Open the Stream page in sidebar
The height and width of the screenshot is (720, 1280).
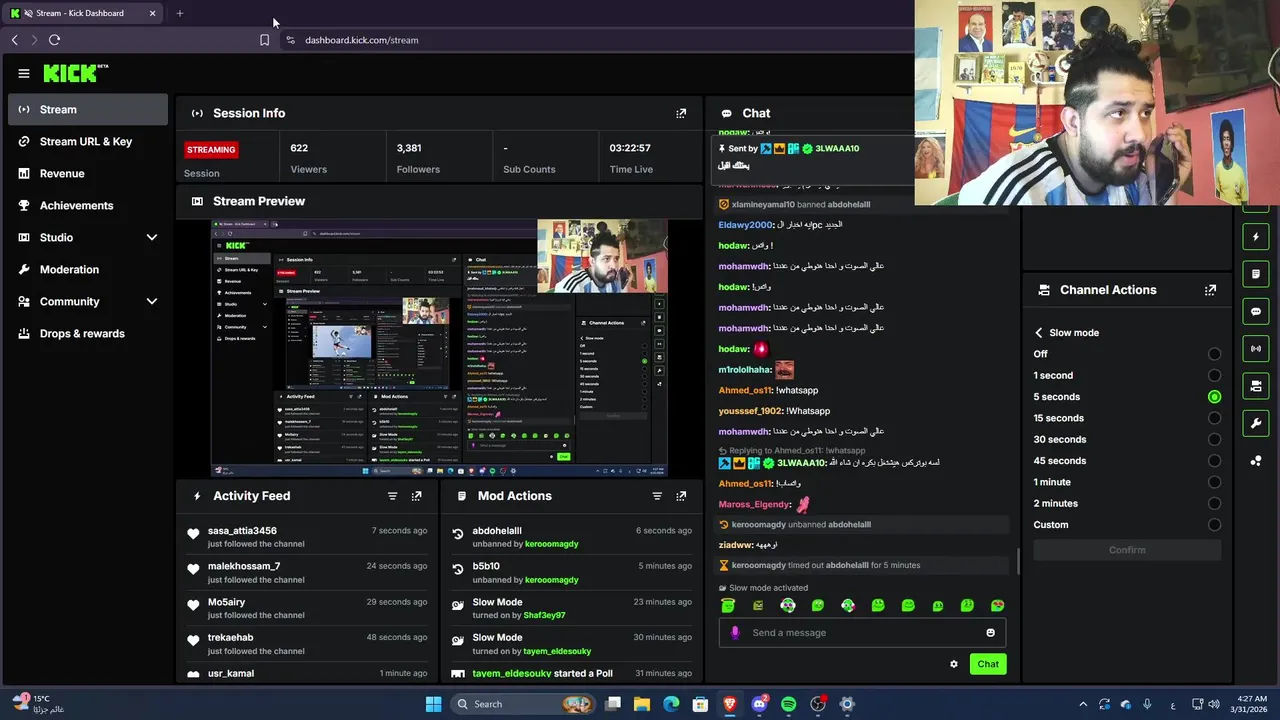point(88,109)
